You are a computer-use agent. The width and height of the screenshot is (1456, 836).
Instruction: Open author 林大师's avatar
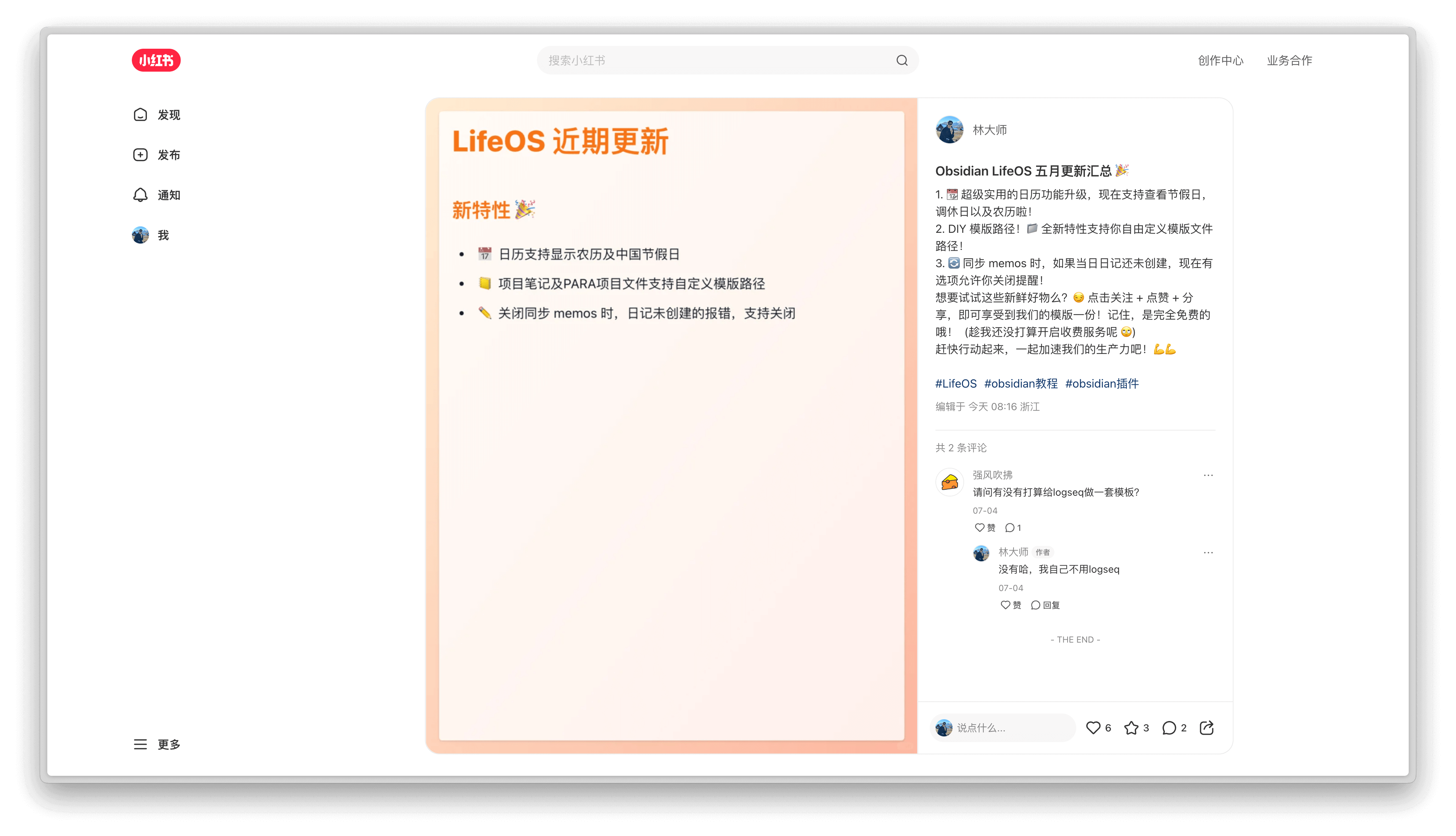[x=949, y=130]
